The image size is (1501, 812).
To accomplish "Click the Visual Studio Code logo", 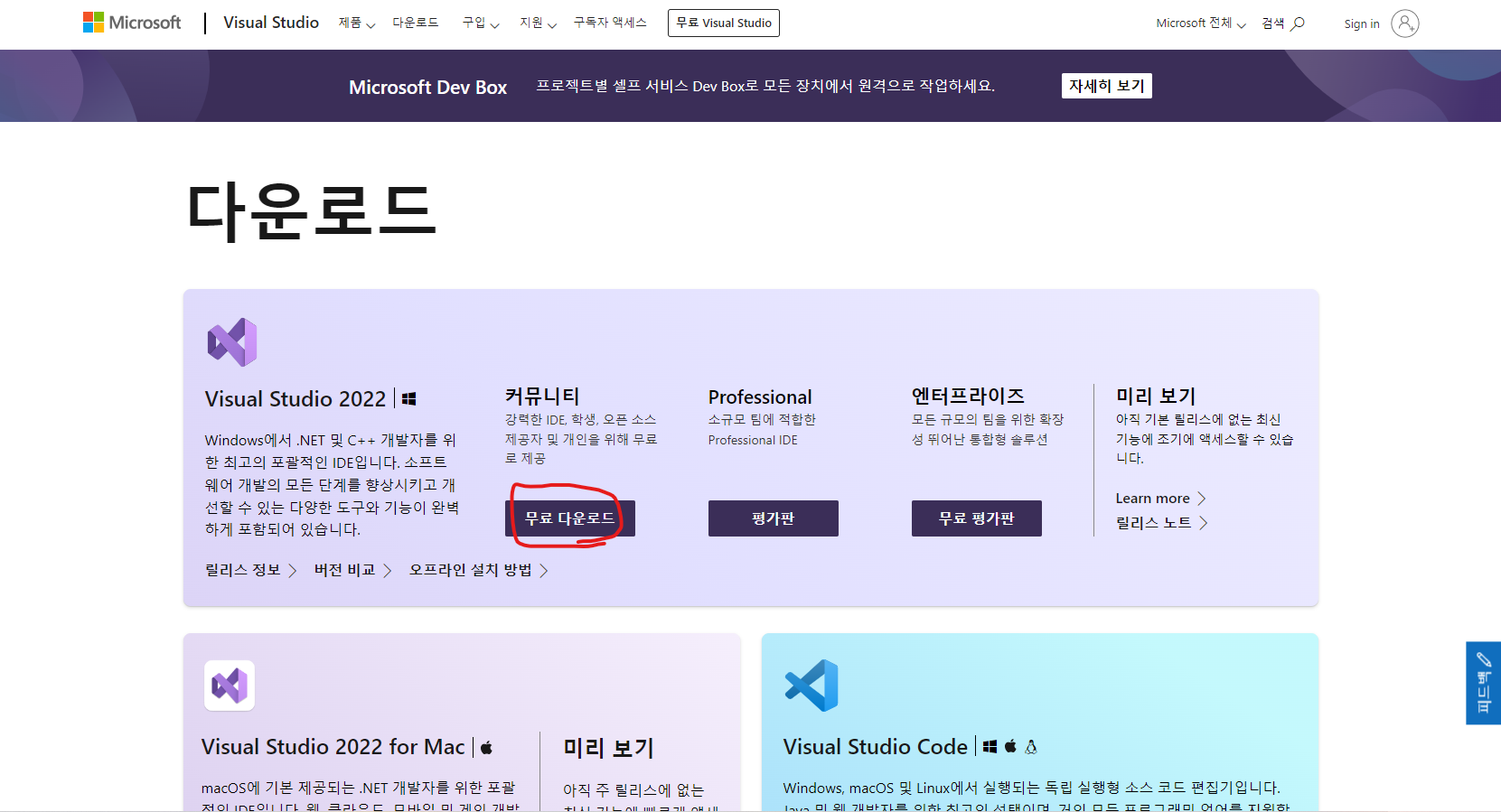I will click(x=811, y=686).
